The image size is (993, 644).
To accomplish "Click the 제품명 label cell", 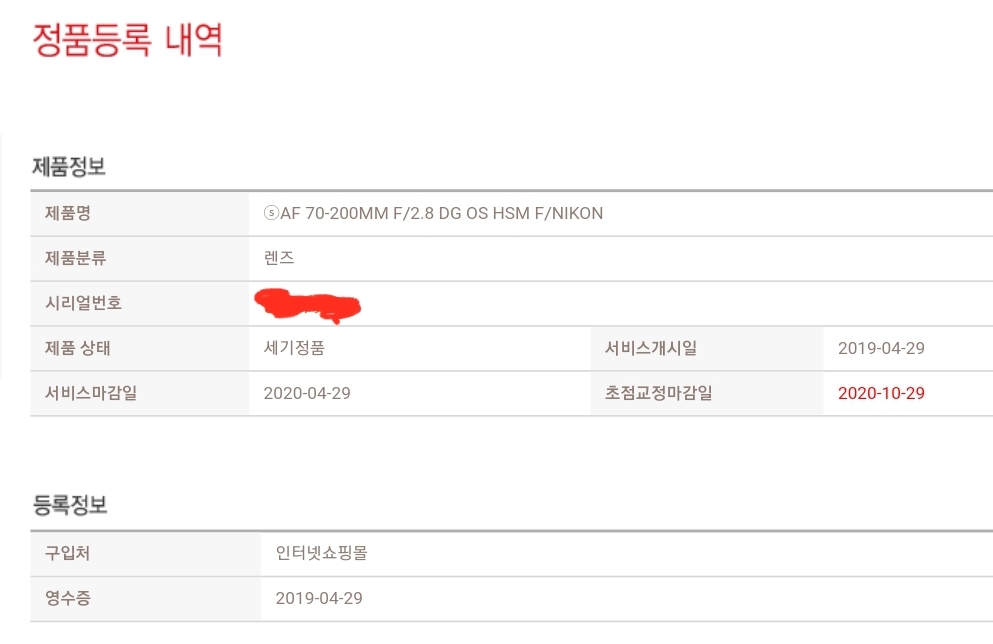I will point(139,213).
